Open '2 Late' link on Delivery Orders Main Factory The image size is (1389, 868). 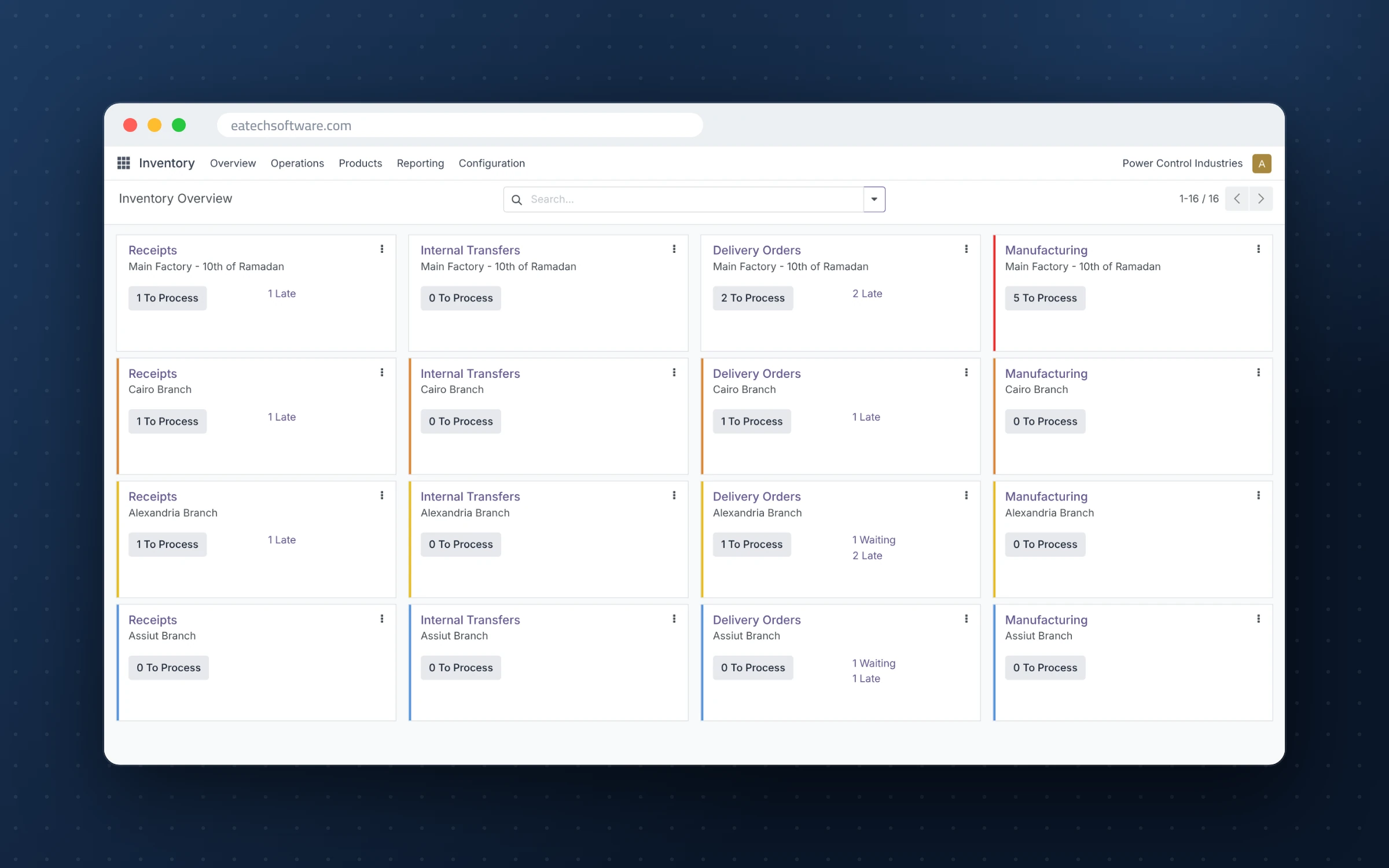[x=867, y=294]
